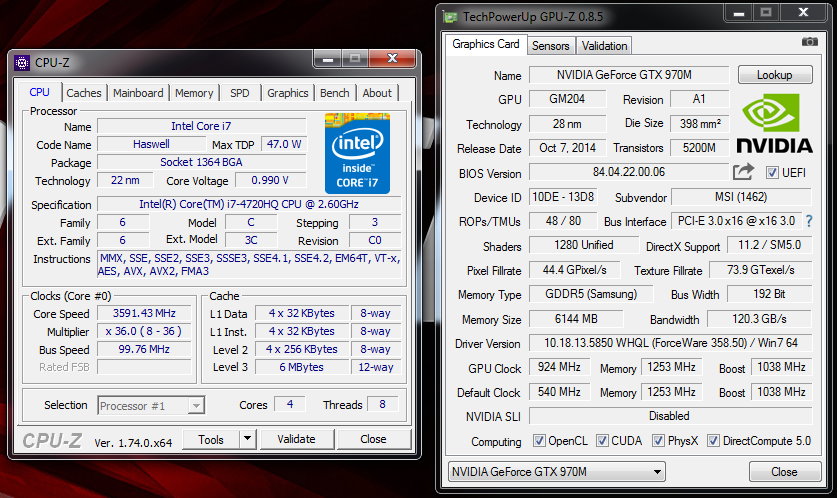Click the Validate button in CPU-Z
Viewport: 837px width, 498px height.
pyautogui.click(x=296, y=439)
